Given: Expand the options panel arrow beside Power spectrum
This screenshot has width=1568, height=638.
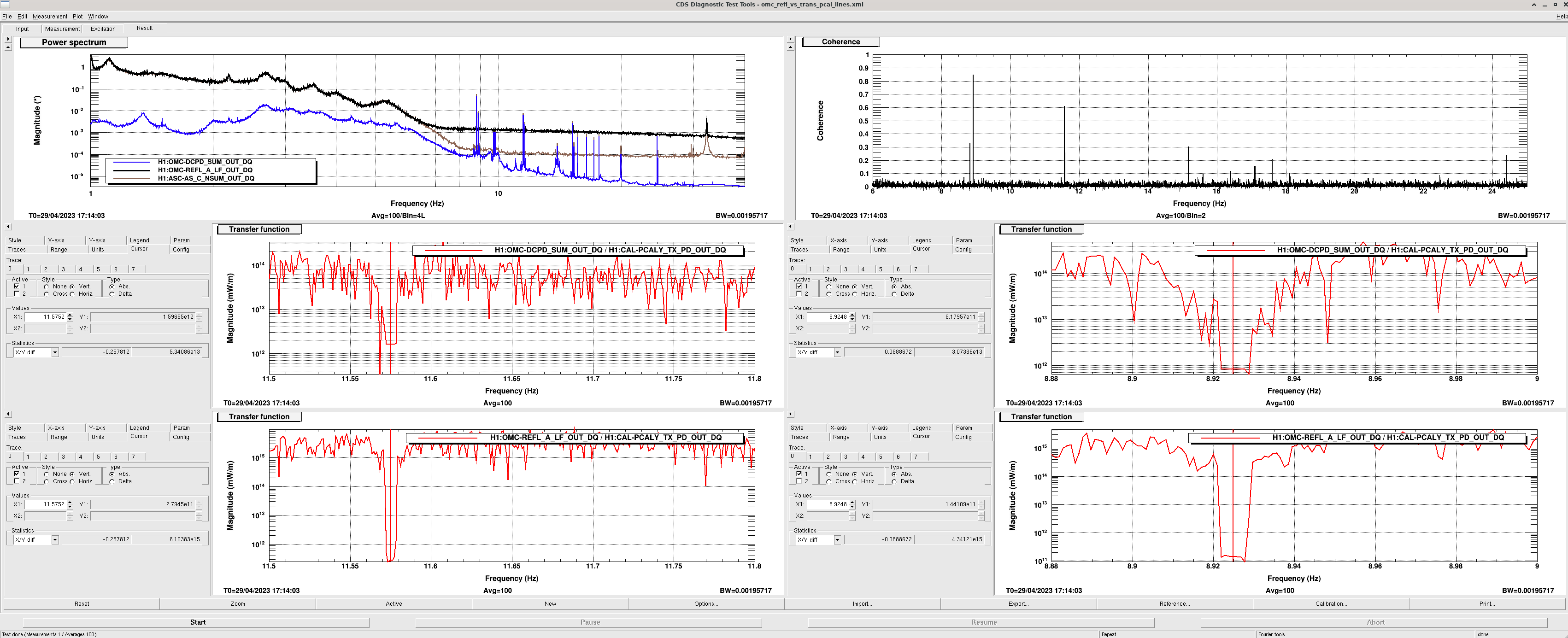Looking at the screenshot, I should click(x=8, y=39).
